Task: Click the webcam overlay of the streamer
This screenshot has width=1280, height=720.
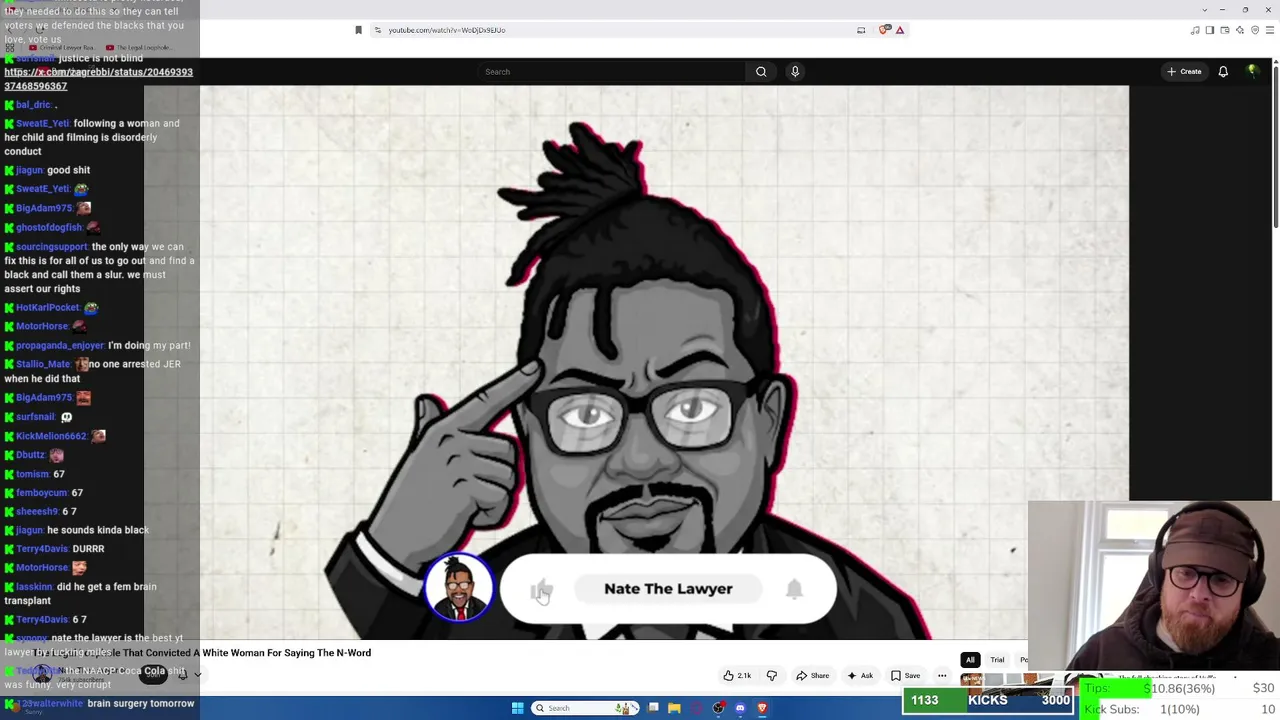Action: 1154,587
